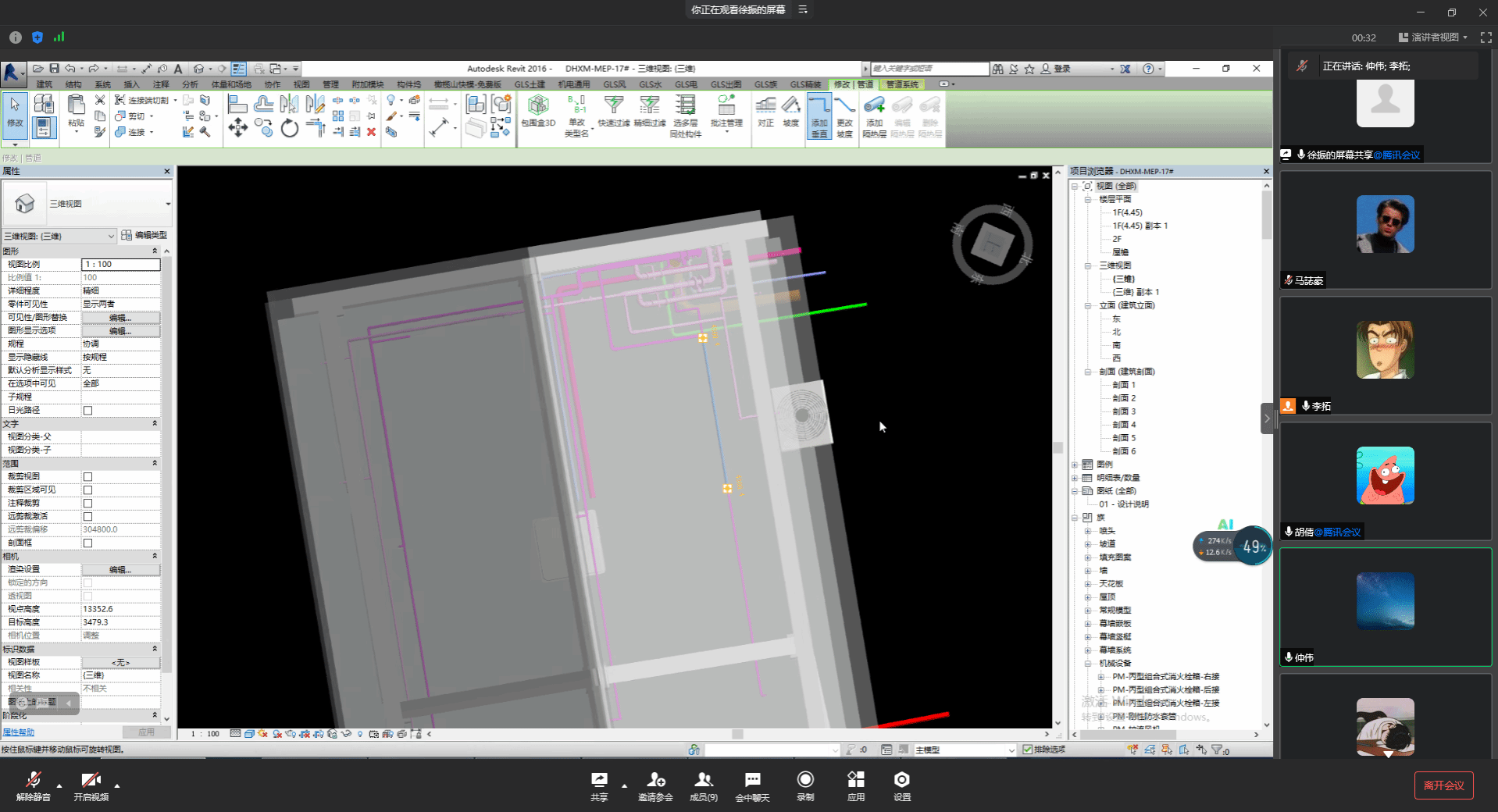
Task: Switch to the 管理 ribbon tab
Action: (x=331, y=84)
